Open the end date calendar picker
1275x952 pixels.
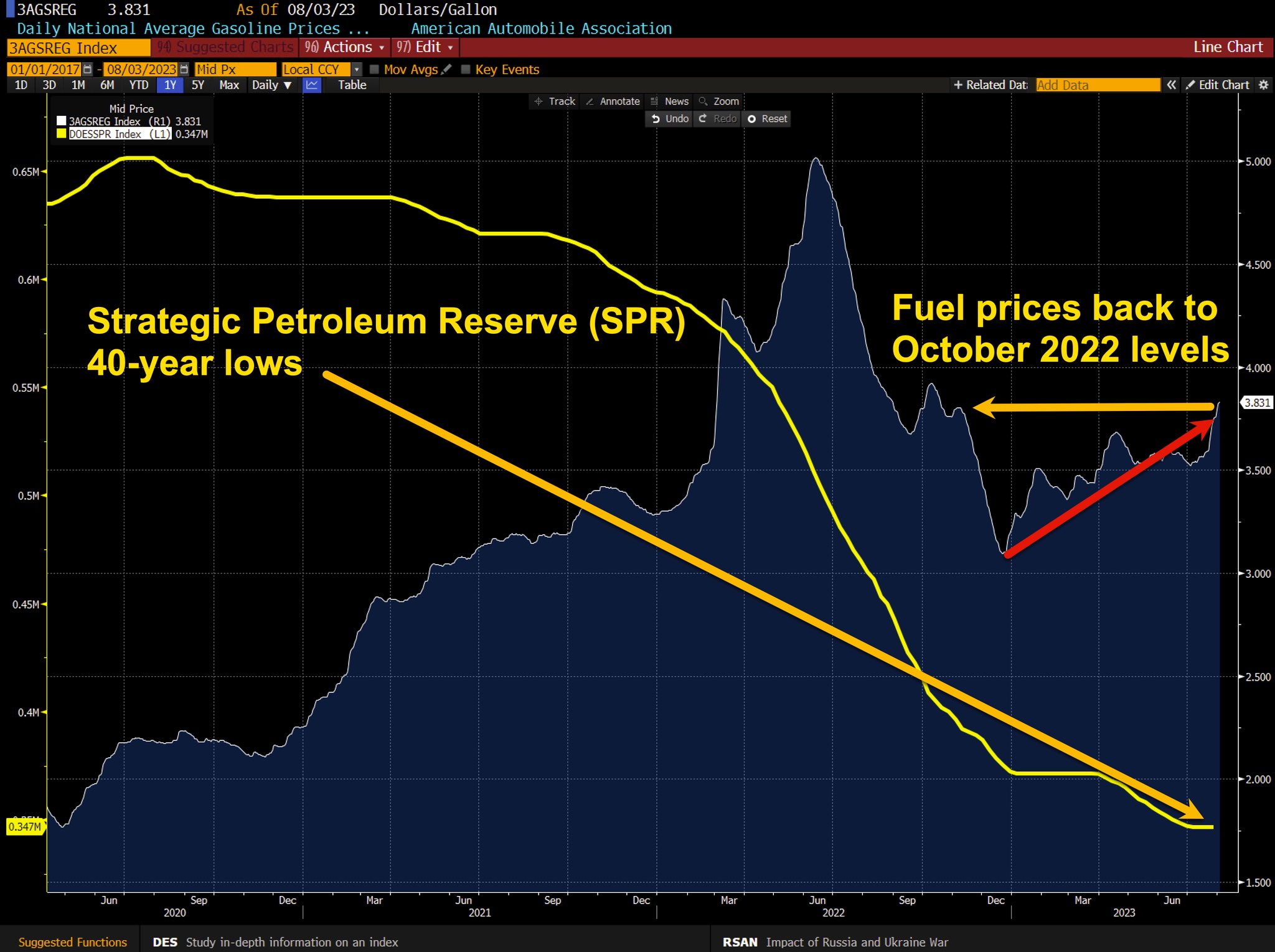[x=184, y=70]
